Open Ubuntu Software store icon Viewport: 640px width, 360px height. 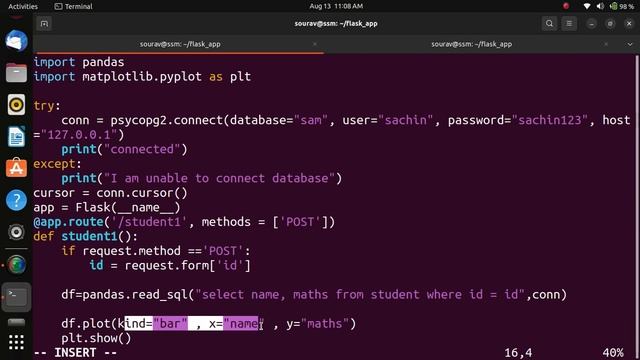(x=16, y=168)
